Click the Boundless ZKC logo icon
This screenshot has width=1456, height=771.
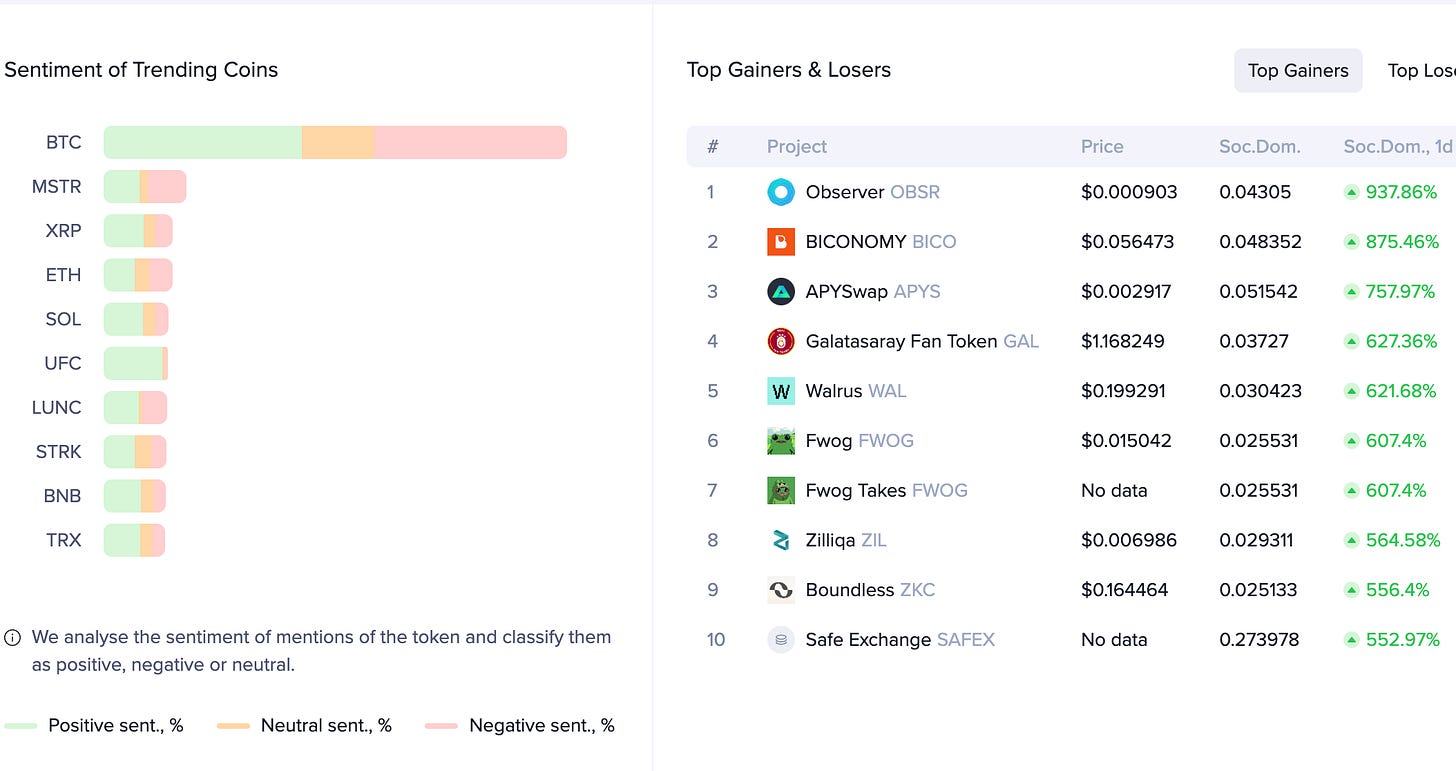coord(781,590)
